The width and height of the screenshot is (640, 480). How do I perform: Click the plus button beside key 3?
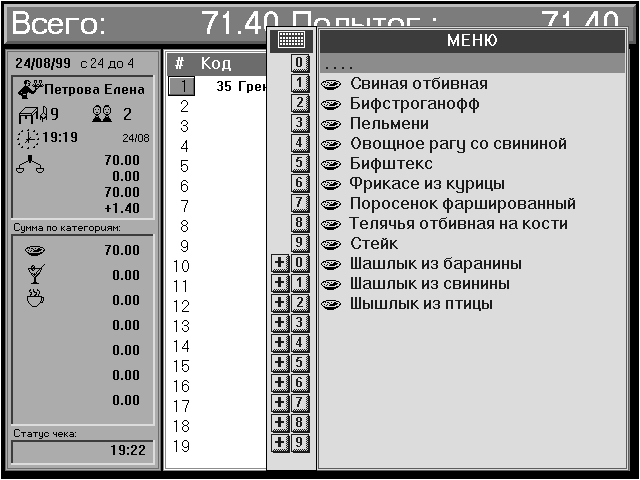coord(280,323)
